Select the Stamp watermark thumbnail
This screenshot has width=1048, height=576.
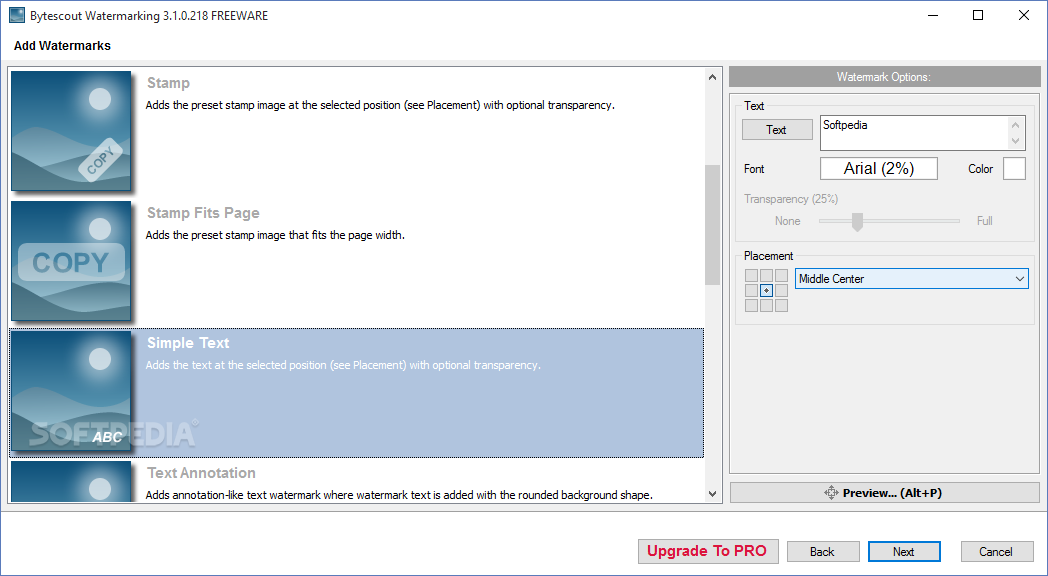[x=71, y=131]
